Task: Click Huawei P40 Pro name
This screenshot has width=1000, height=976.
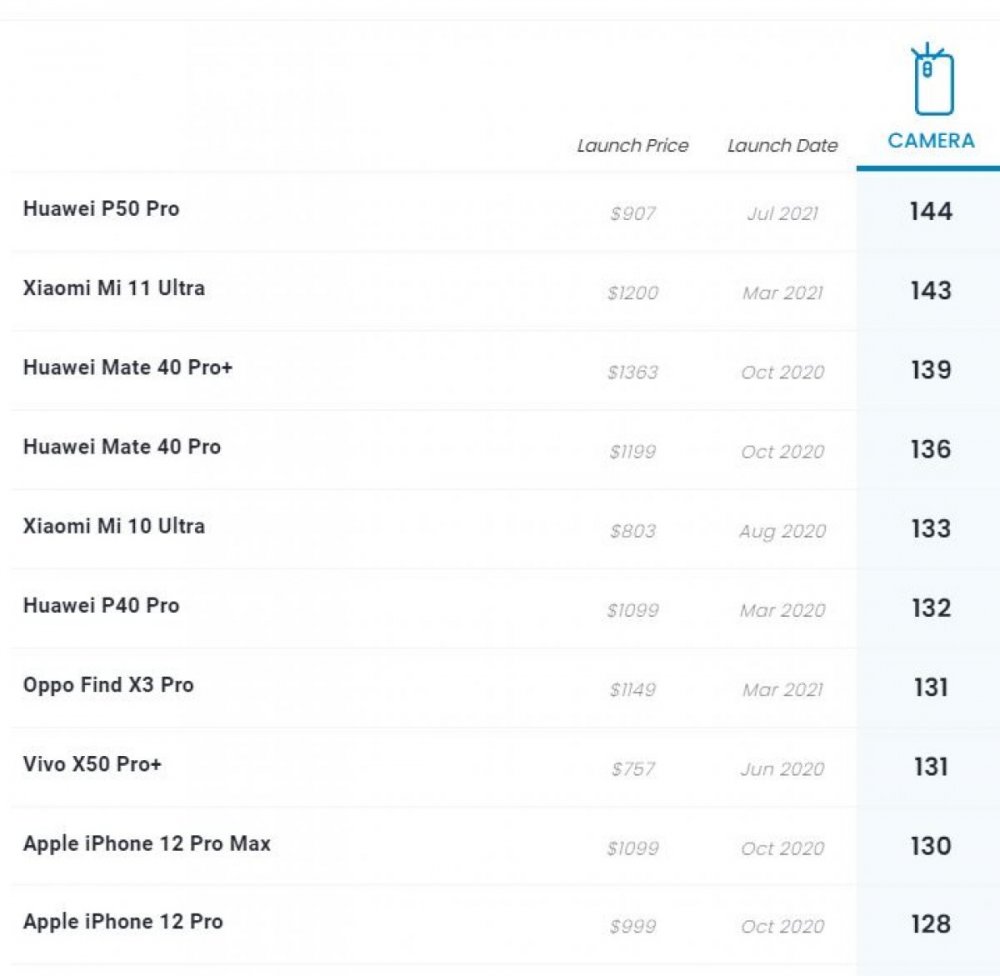Action: pyautogui.click(x=101, y=605)
